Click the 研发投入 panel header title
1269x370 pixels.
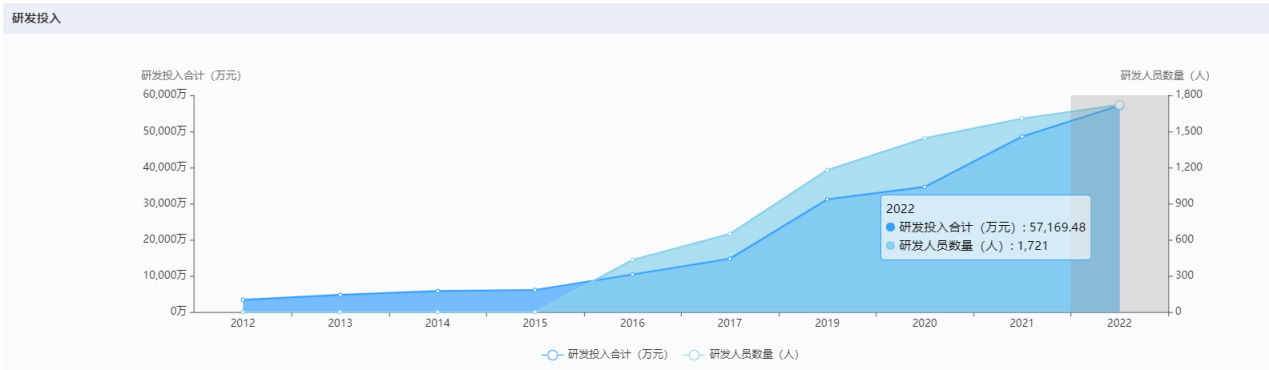(36, 18)
